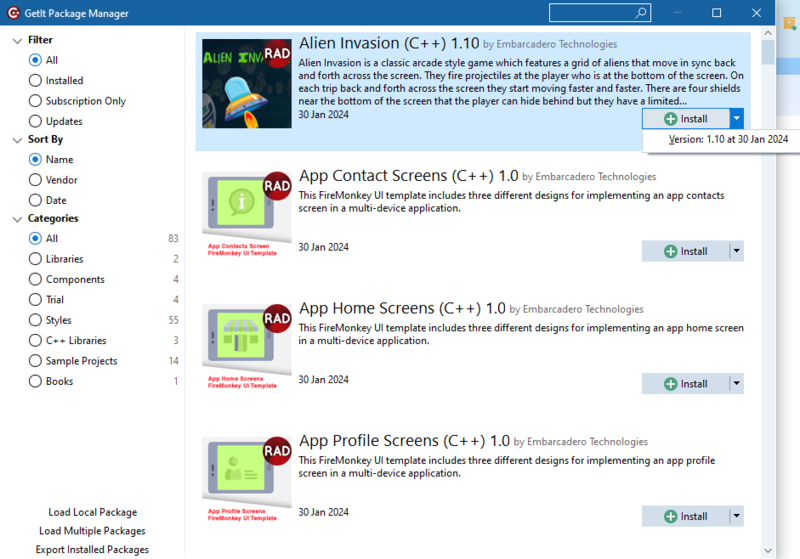
Task: Sort packages by Vendor
Action: [x=35, y=180]
